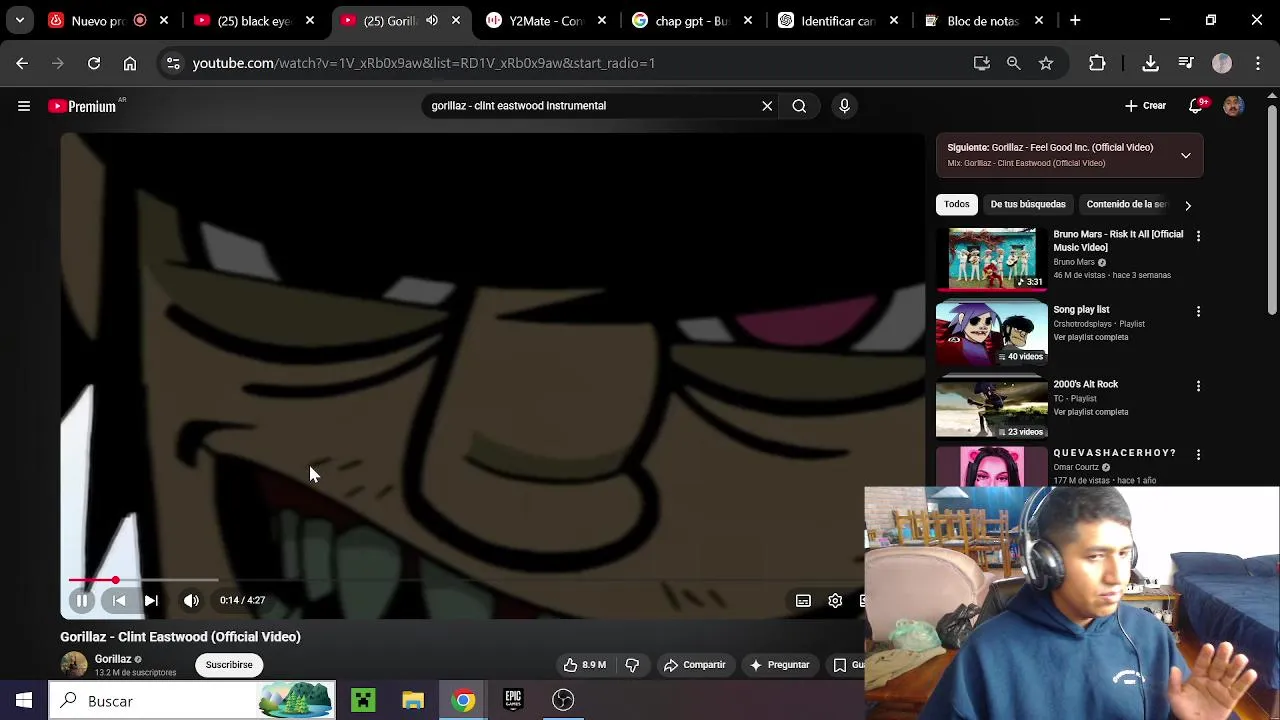
Task: Switch to the chap gpt search tab
Action: point(692,20)
